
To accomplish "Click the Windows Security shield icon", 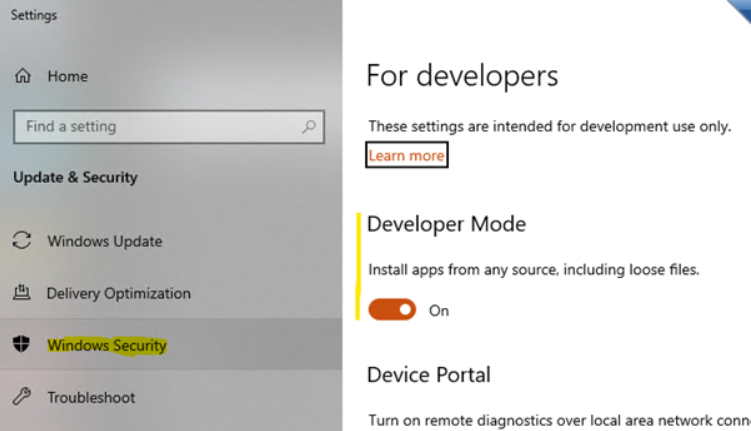I will coord(21,344).
